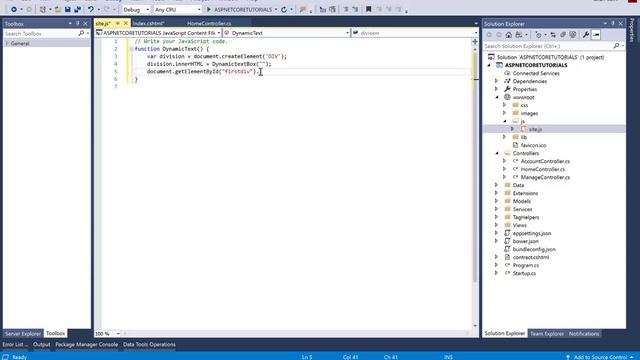The height and width of the screenshot is (360, 640).
Task: Expand the Dependencies node
Action: pos(496,81)
